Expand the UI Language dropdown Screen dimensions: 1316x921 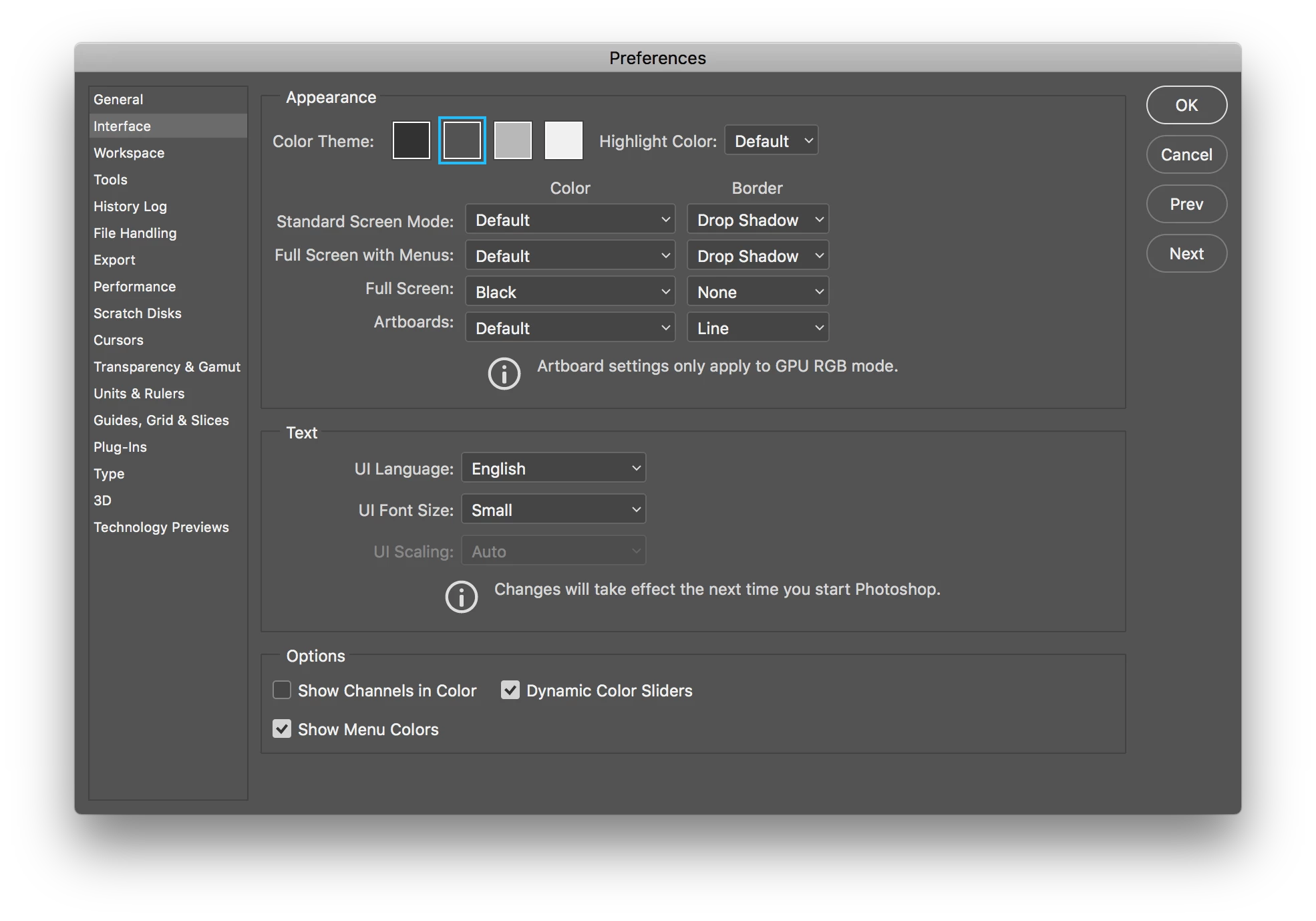click(553, 468)
